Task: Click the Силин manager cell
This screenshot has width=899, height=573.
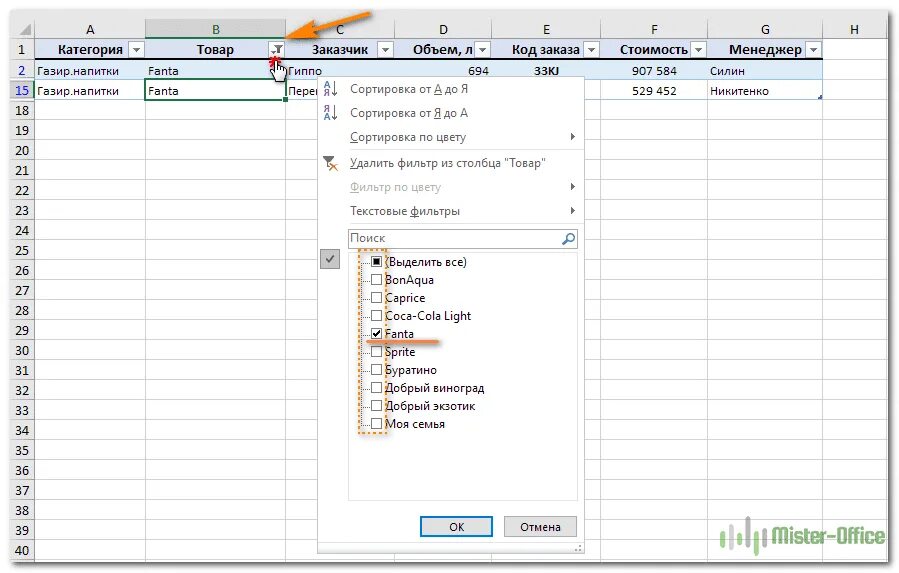Action: click(x=765, y=71)
